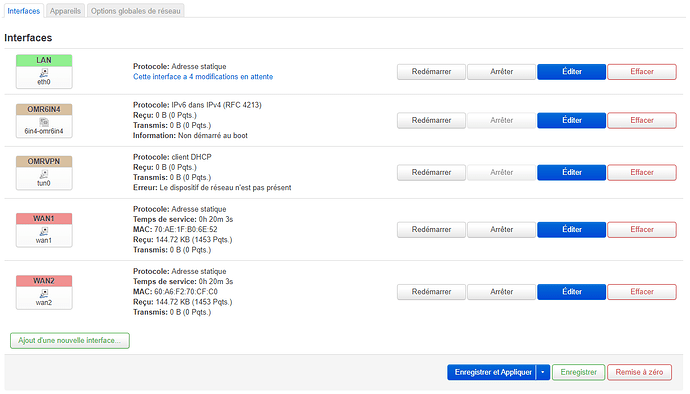Click WAN2 received '144.72 KB (1453 Pqts.)' text

[x=194, y=302]
